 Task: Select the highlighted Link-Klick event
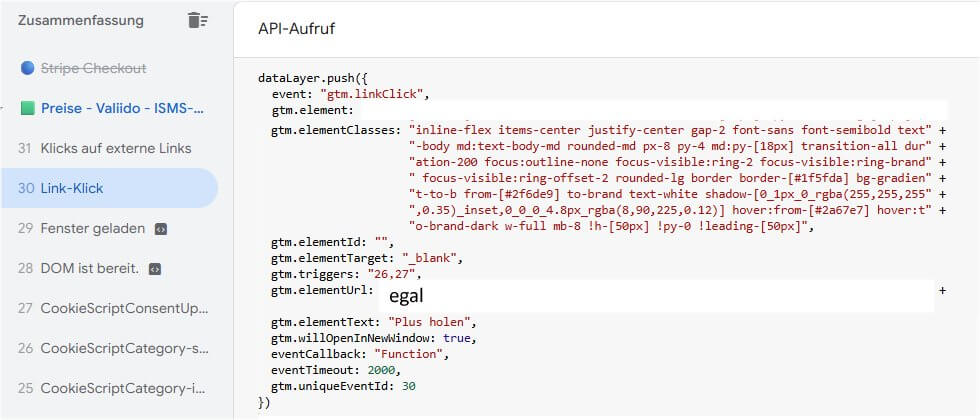72,188
